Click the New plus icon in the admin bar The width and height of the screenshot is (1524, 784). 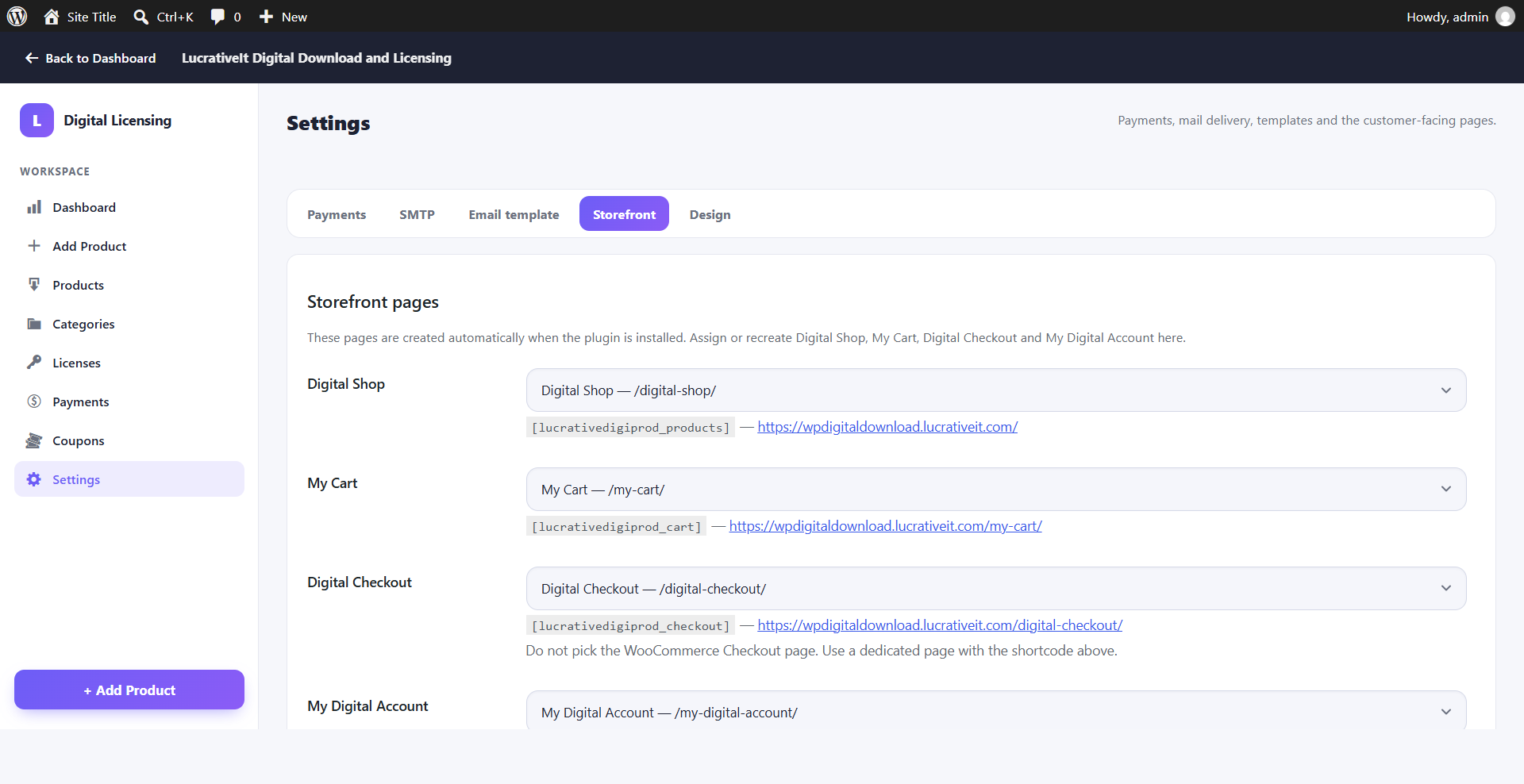pos(267,17)
